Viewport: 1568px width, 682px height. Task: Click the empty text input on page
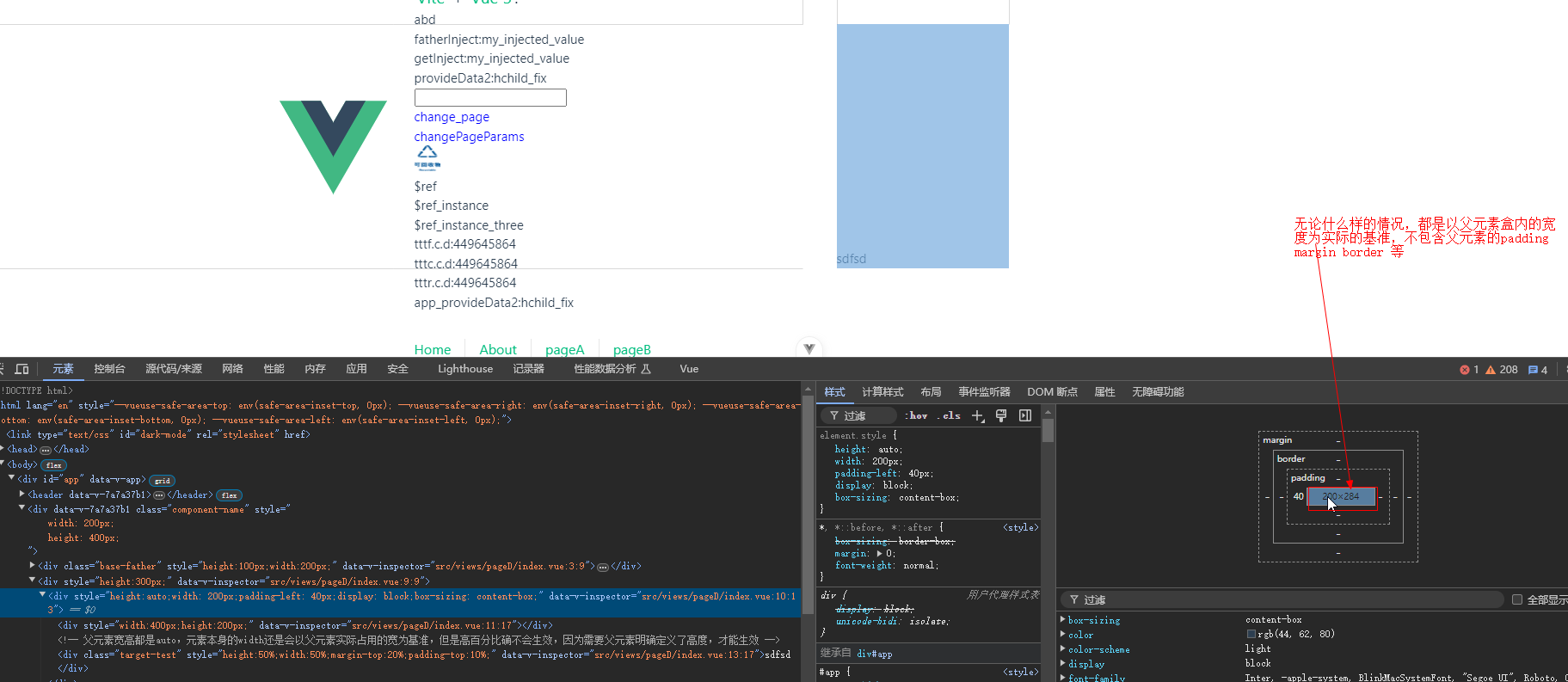pos(490,97)
